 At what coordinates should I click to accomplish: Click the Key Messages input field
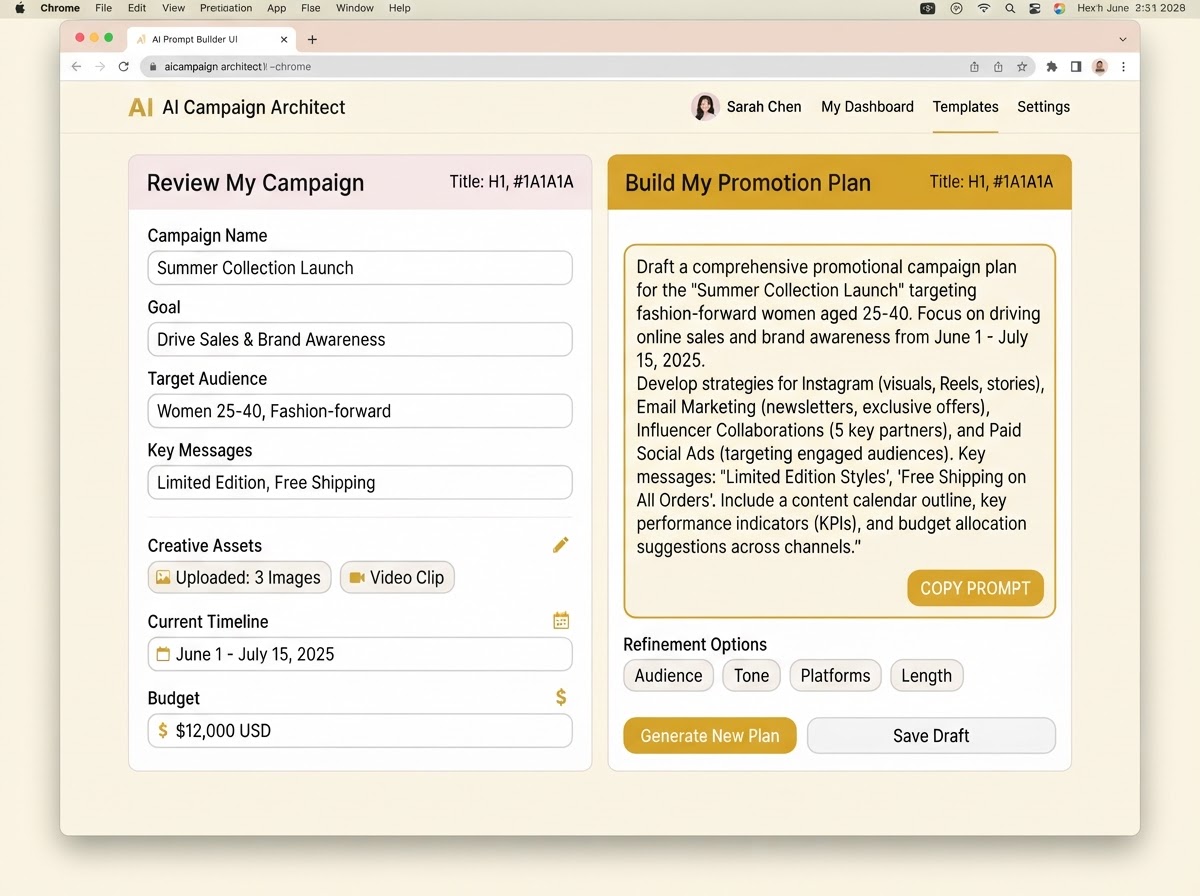(x=360, y=482)
